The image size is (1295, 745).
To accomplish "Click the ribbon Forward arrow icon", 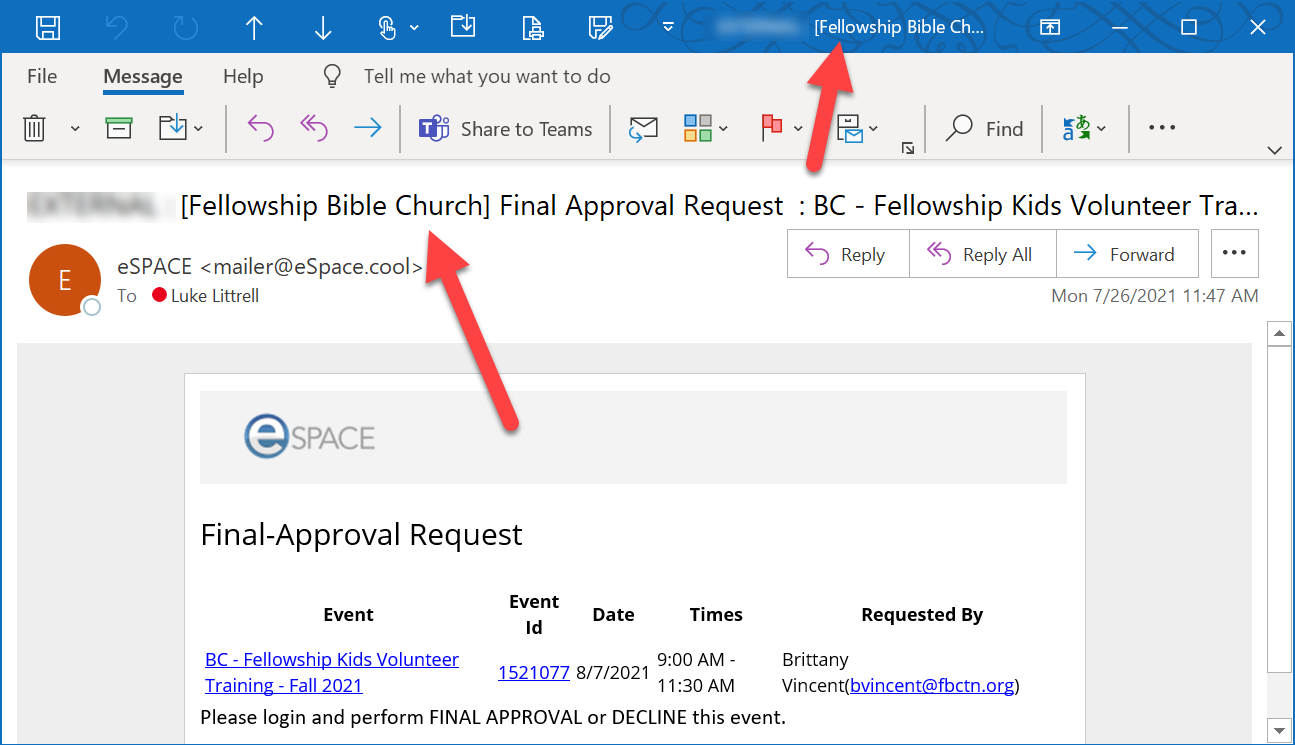I will (368, 128).
